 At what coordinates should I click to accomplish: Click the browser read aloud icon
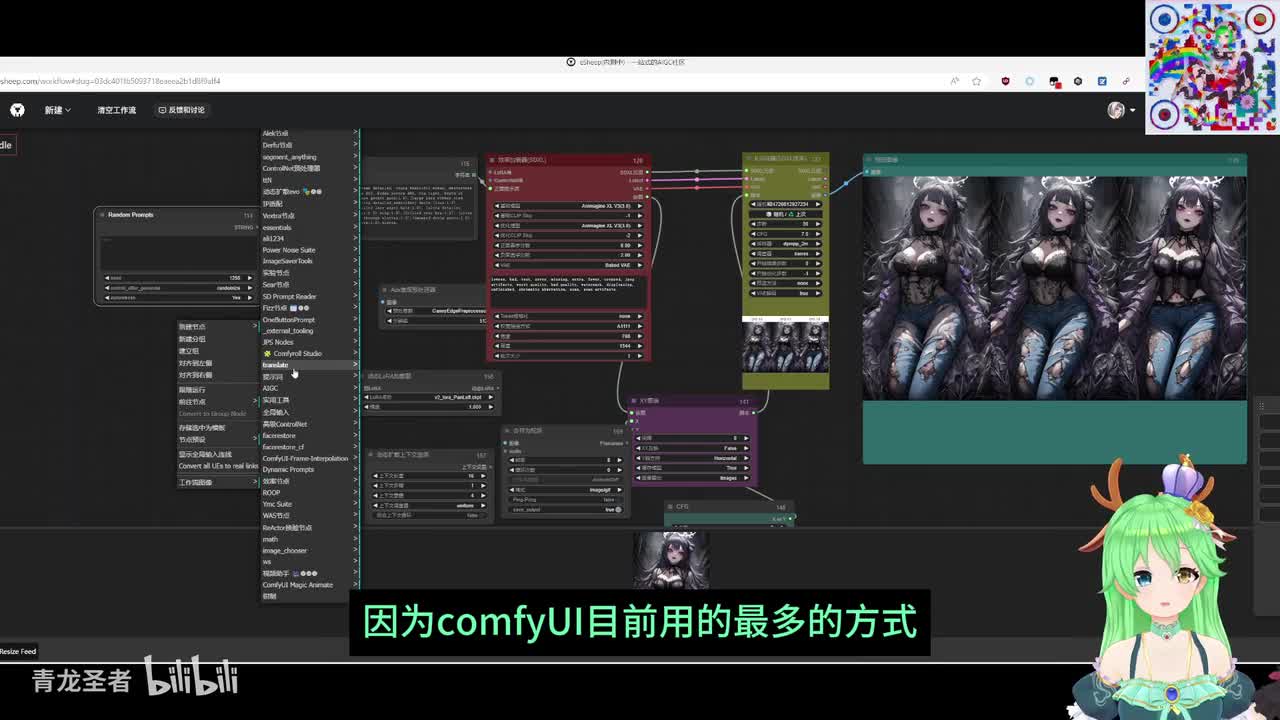click(954, 81)
